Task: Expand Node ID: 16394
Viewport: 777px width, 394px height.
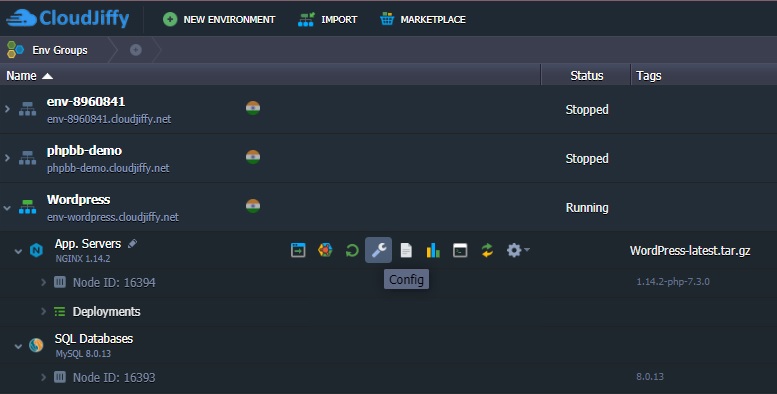Action: pyautogui.click(x=43, y=282)
